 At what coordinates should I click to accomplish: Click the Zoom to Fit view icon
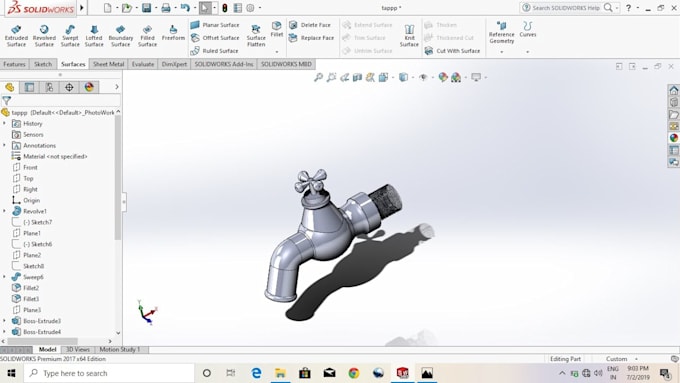coord(318,77)
